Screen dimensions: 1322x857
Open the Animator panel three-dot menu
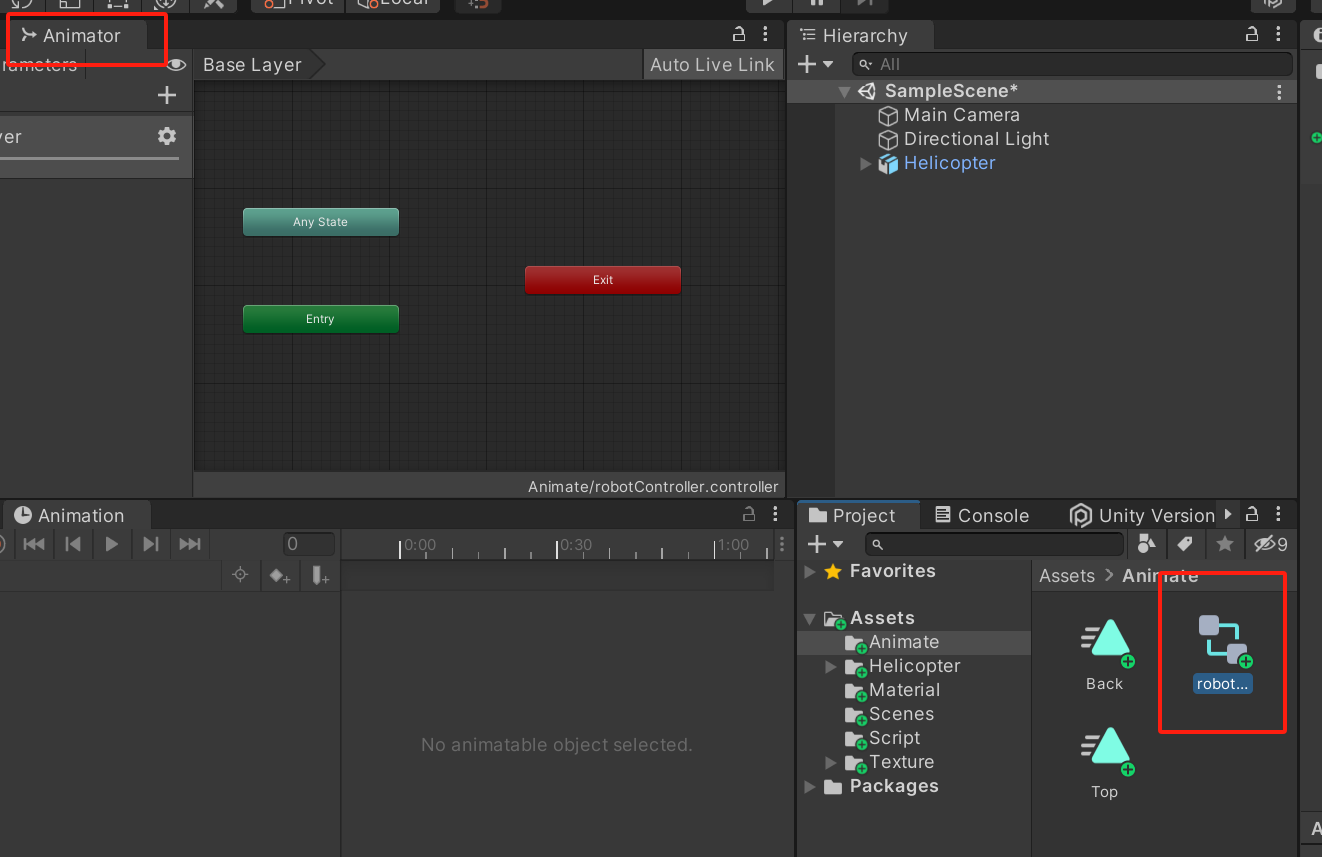(x=765, y=34)
